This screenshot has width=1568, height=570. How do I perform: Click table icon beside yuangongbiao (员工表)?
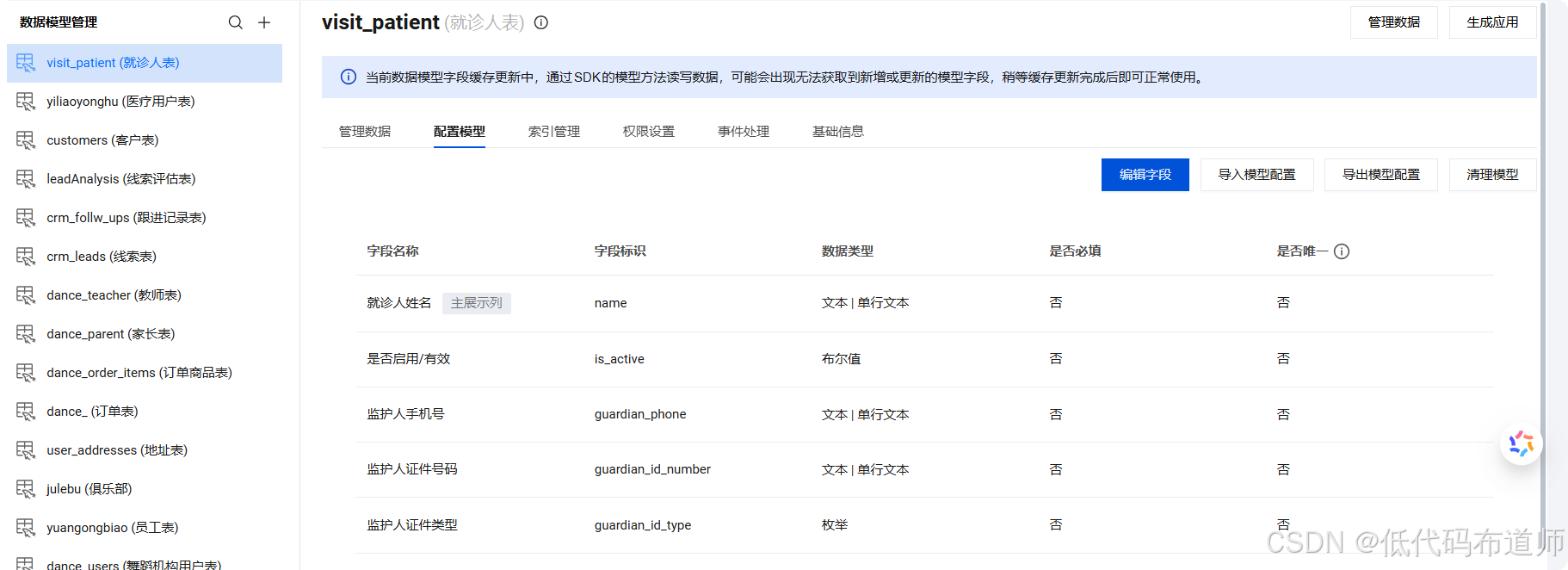coord(26,528)
